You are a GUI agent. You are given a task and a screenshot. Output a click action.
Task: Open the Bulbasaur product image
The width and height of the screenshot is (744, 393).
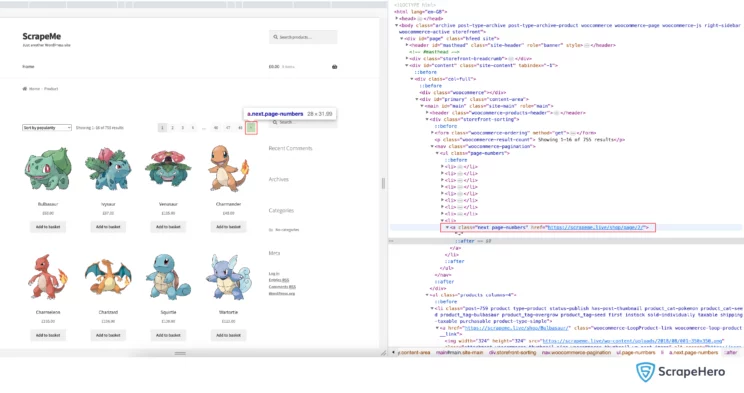(x=48, y=169)
